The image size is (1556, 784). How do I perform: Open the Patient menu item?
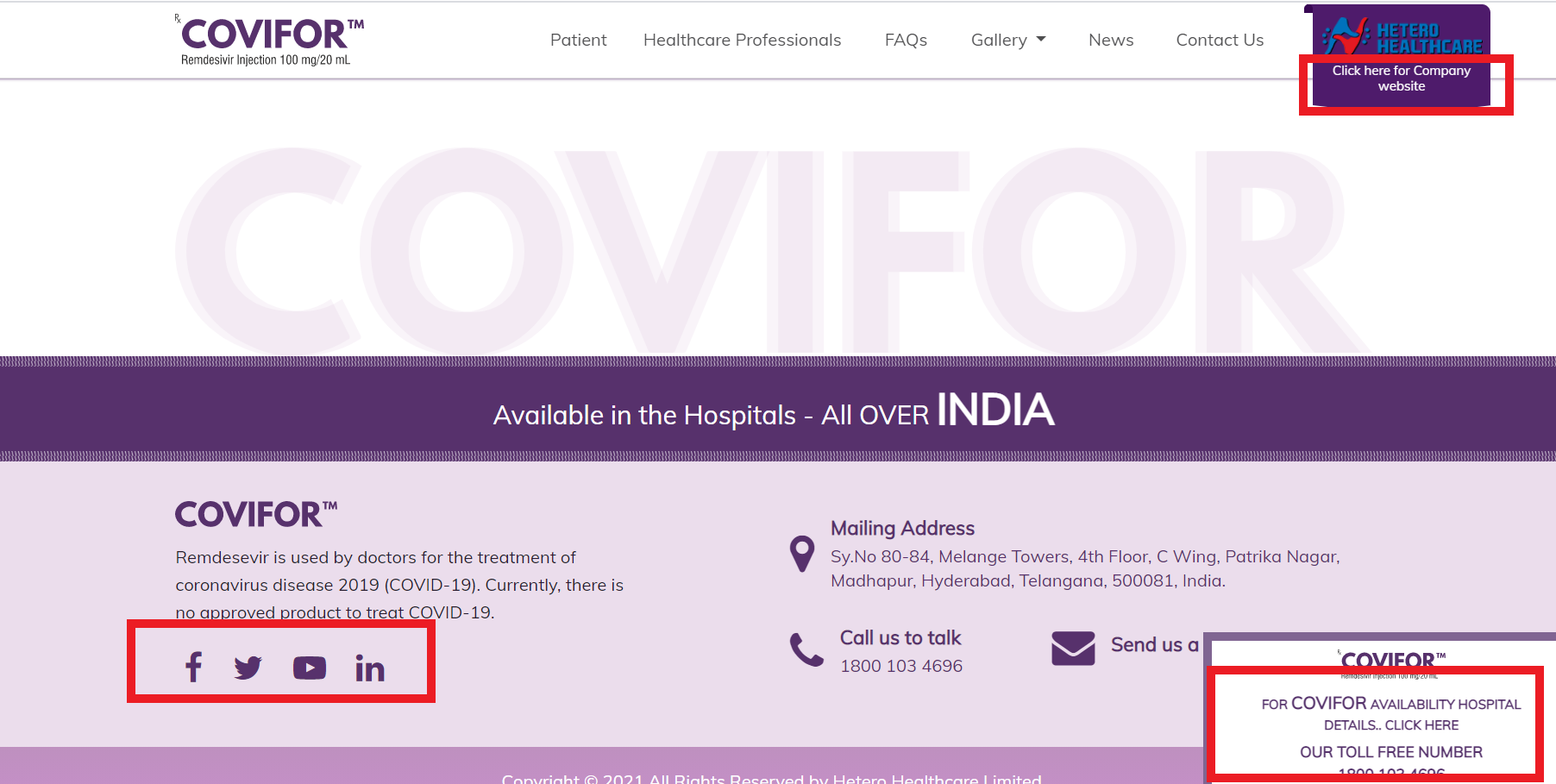579,40
